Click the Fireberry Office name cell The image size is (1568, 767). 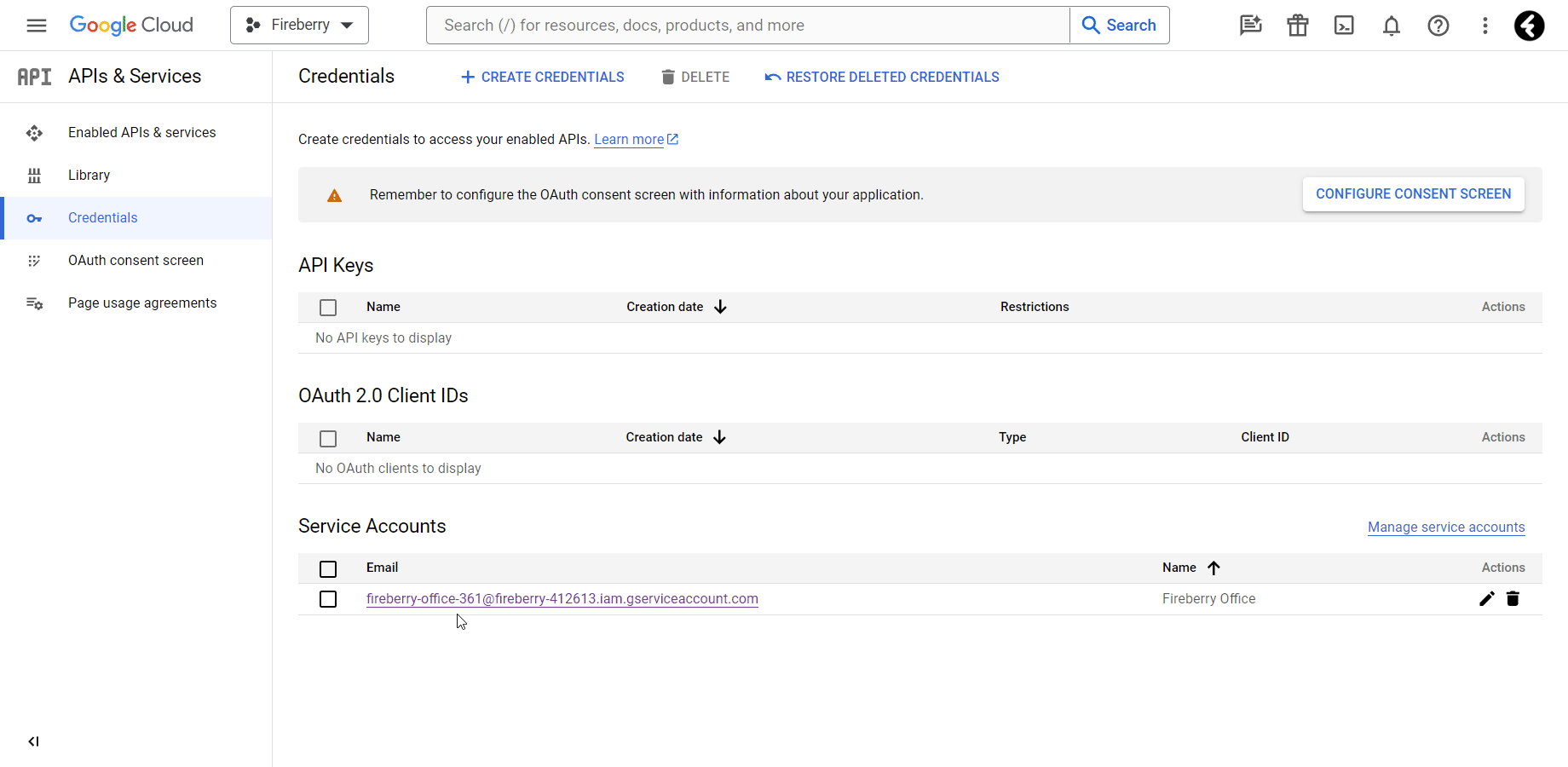tap(1208, 599)
